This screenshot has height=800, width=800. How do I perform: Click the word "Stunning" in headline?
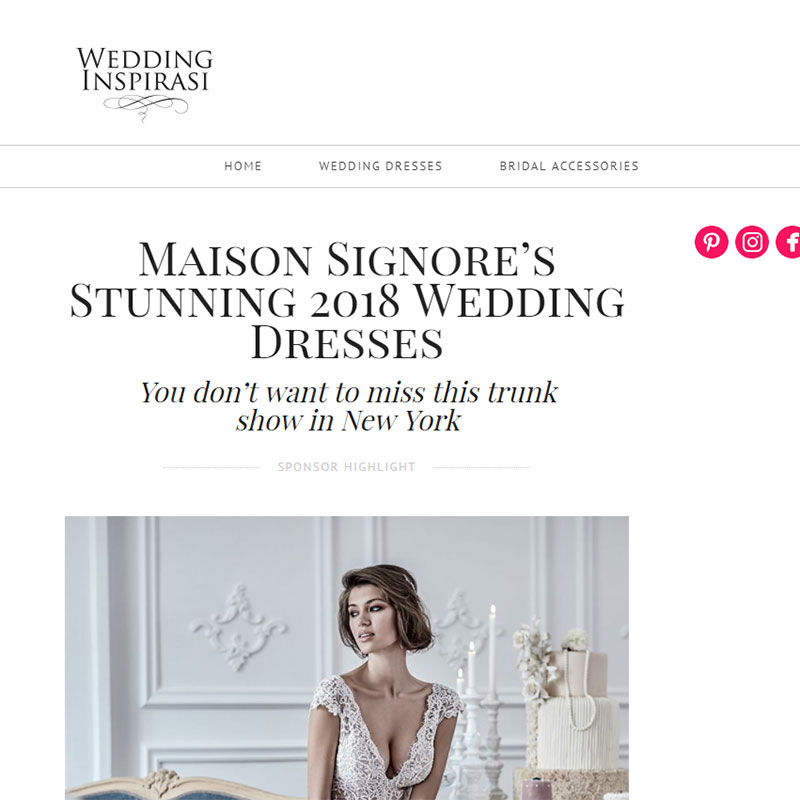(183, 302)
